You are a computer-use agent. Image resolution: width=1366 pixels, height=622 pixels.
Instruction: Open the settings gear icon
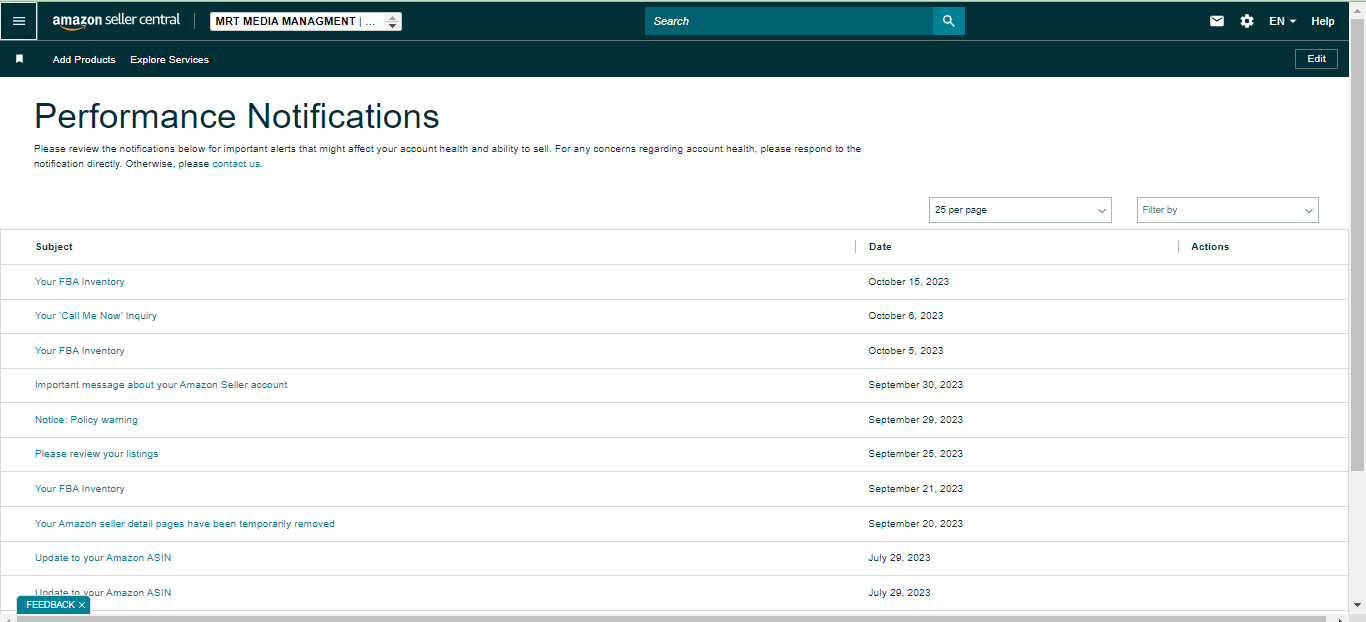point(1247,21)
